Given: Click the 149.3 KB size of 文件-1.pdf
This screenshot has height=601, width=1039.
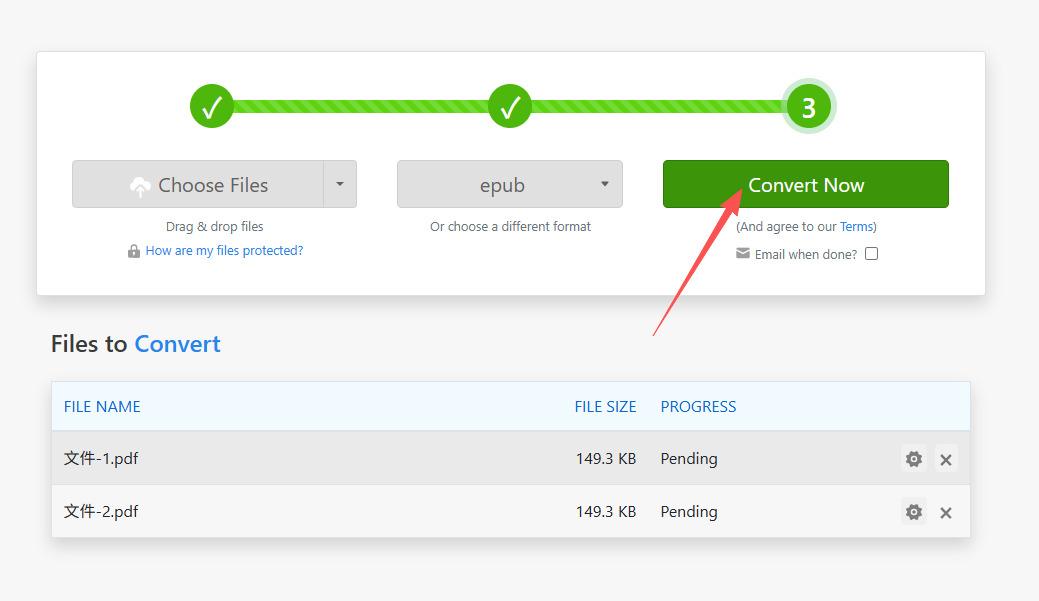Looking at the screenshot, I should coord(606,459).
